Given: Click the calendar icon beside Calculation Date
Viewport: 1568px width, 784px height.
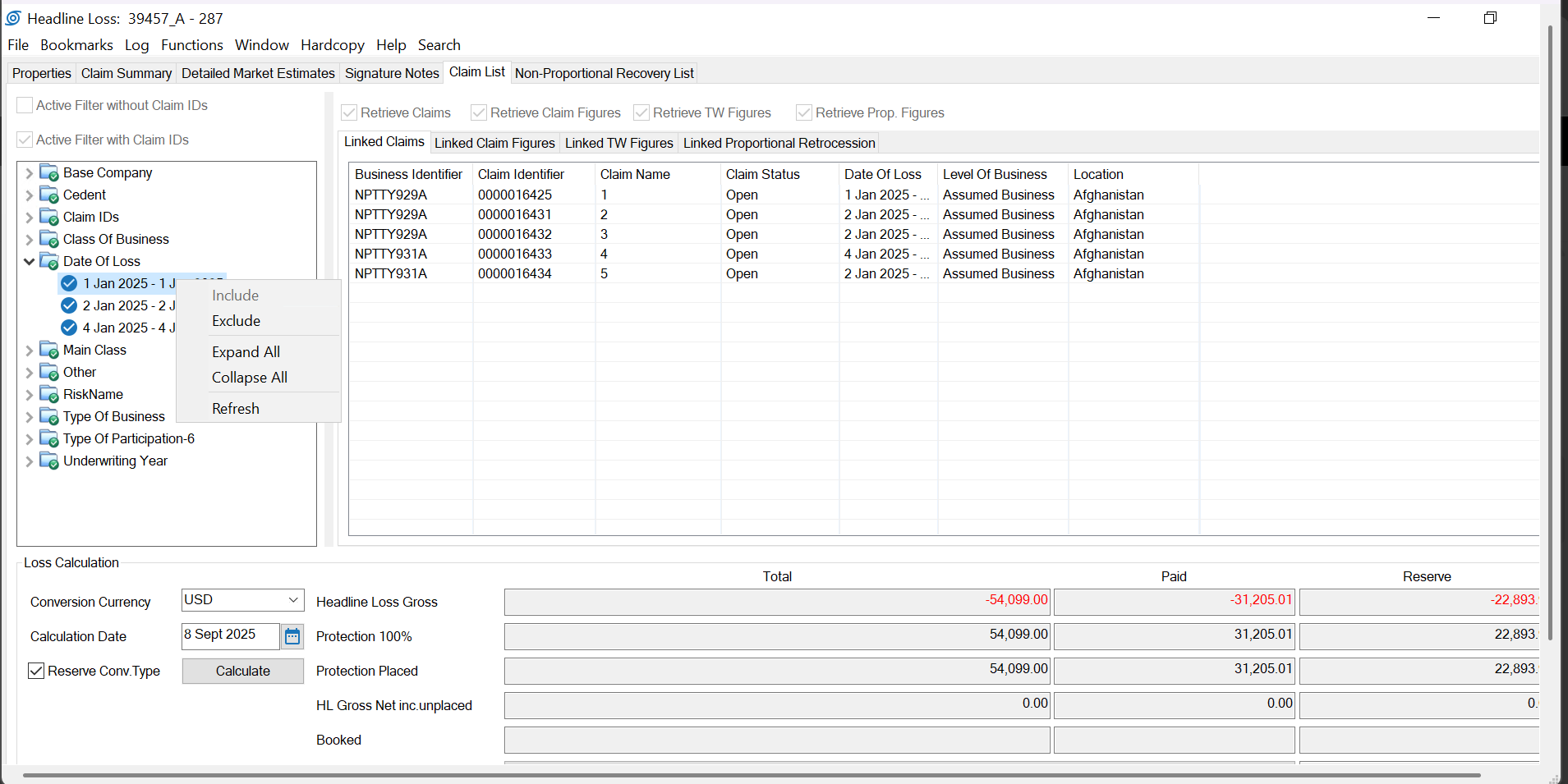Looking at the screenshot, I should coord(292,636).
